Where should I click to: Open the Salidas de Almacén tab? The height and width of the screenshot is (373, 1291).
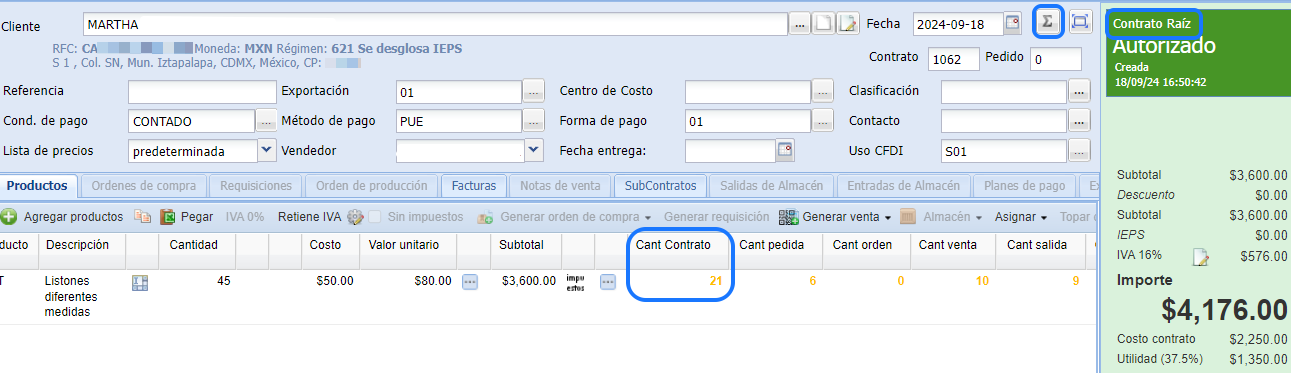click(773, 186)
